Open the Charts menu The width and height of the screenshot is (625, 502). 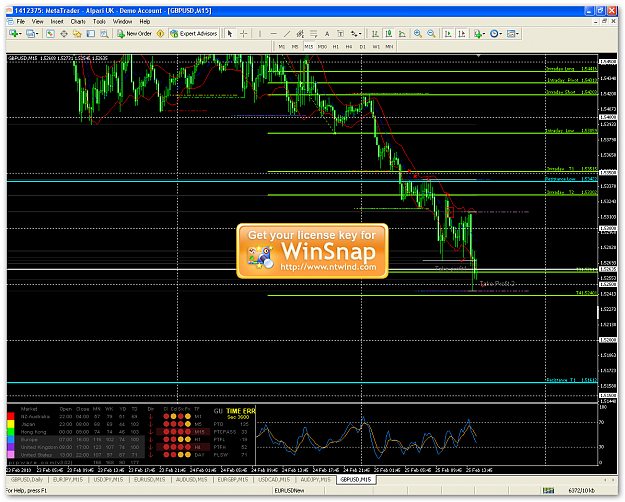[x=78, y=22]
